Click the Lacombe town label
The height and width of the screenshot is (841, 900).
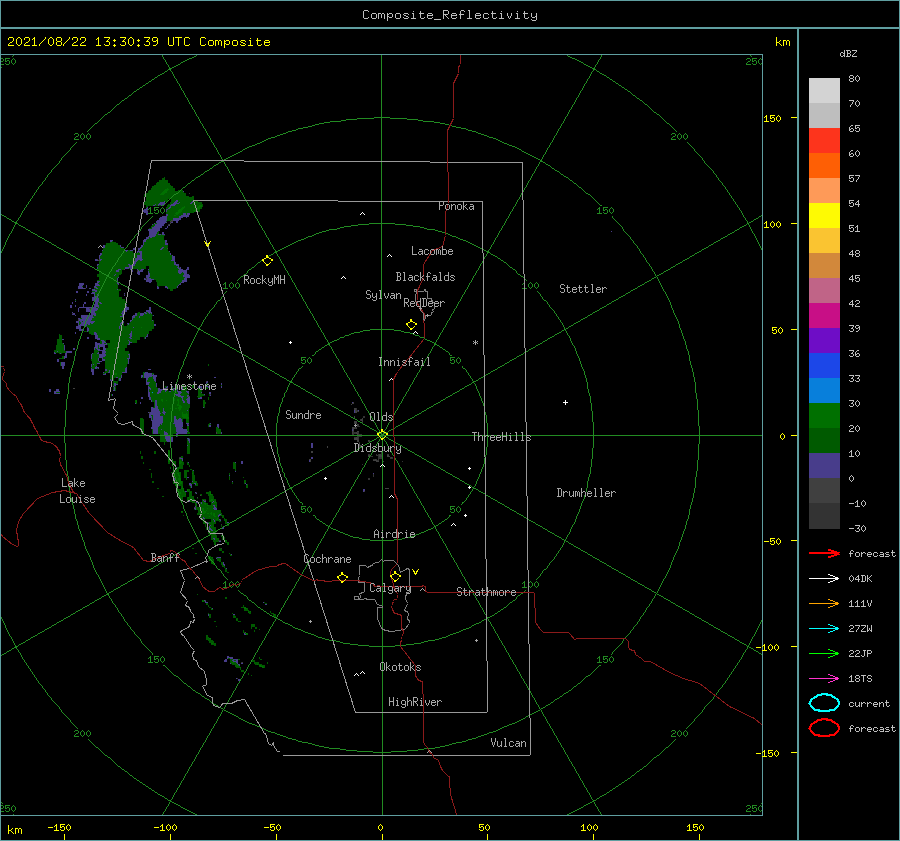432,251
